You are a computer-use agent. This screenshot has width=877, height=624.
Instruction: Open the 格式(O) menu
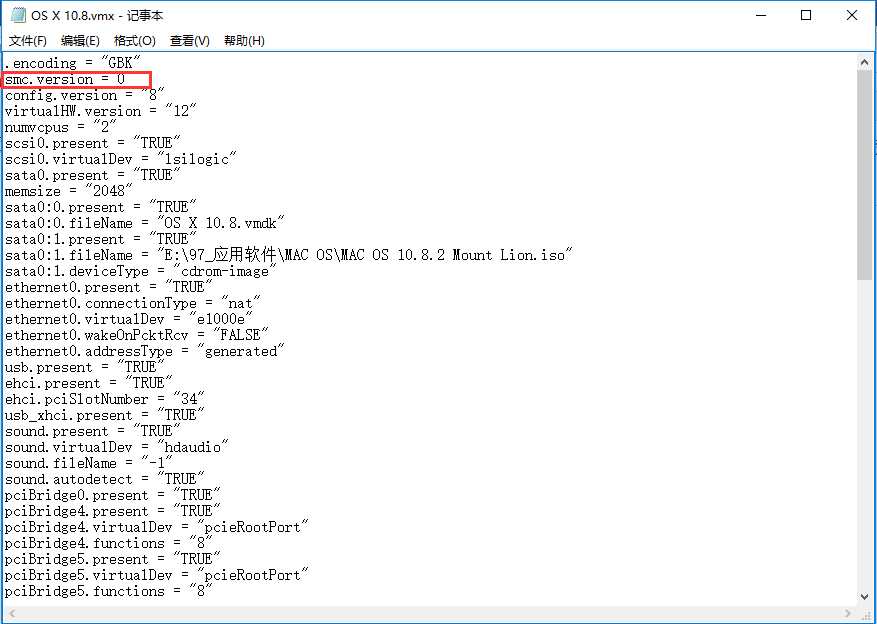[x=135, y=41]
